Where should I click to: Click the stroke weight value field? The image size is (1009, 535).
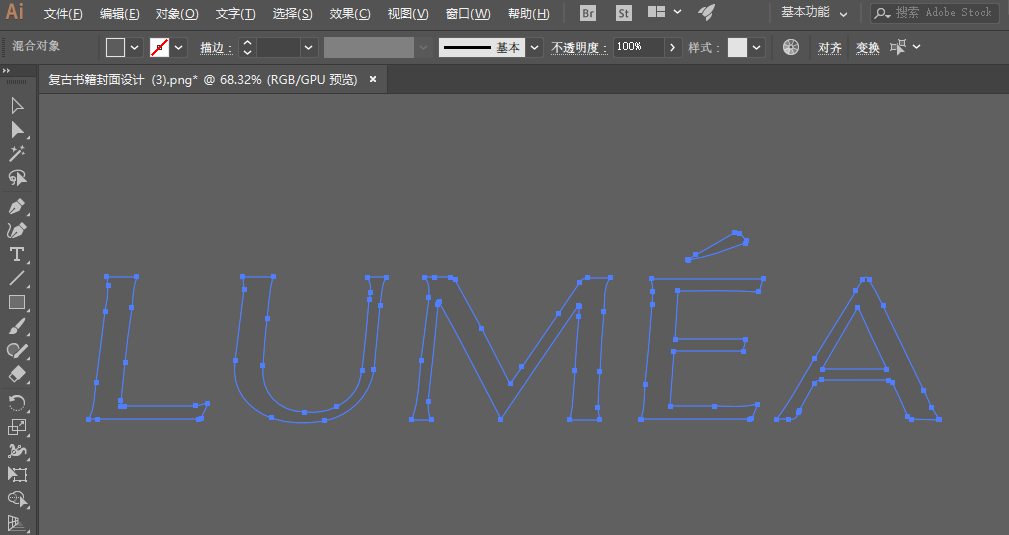pos(278,47)
